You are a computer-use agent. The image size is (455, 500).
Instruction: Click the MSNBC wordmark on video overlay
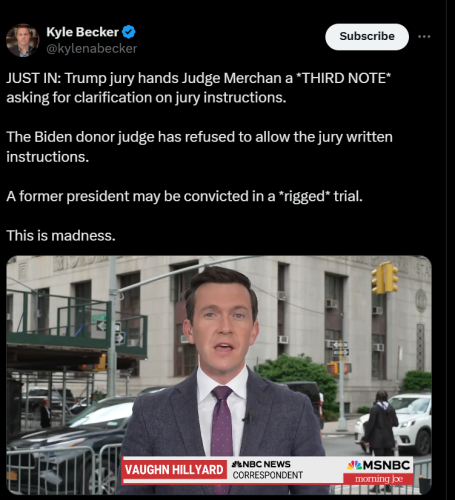(x=386, y=465)
